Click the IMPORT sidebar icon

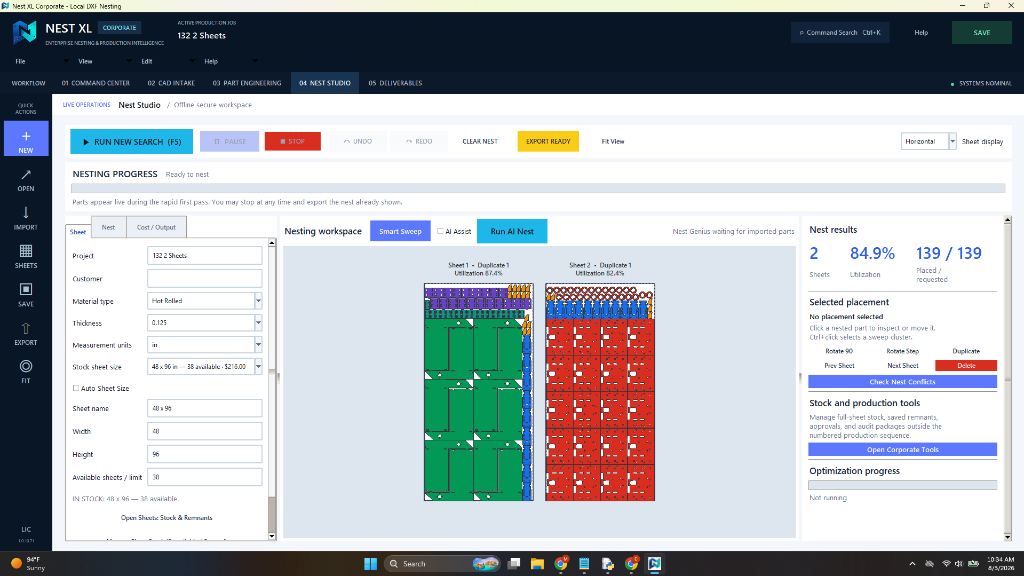(25, 218)
